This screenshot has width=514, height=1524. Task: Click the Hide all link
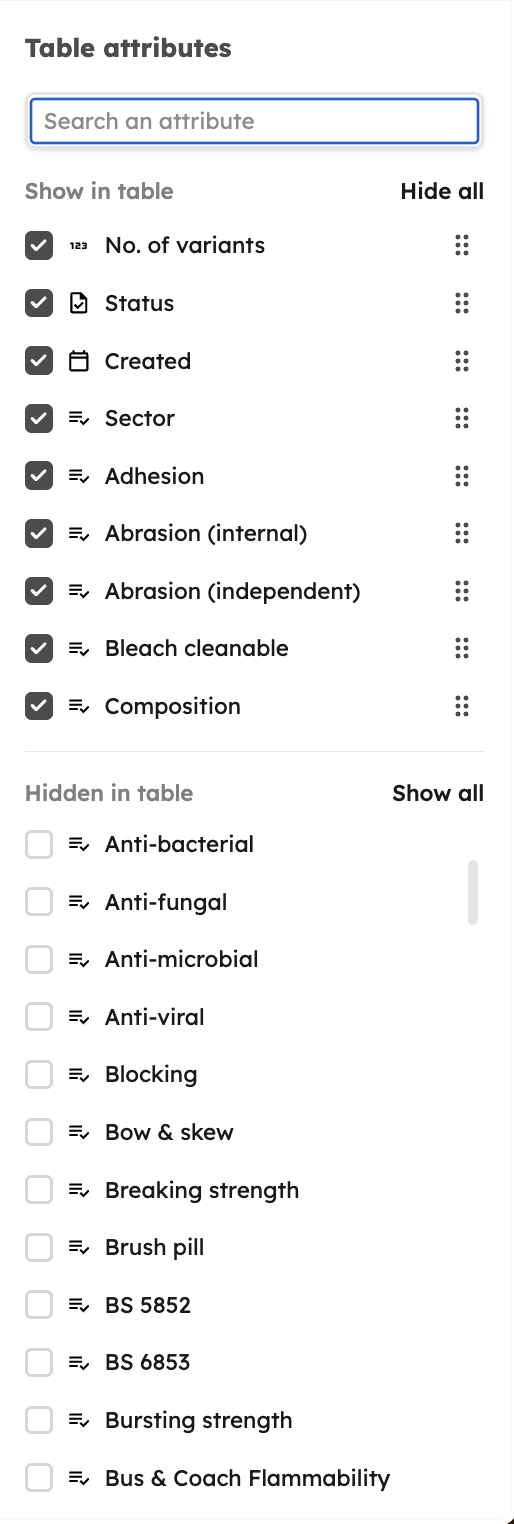[x=442, y=191]
